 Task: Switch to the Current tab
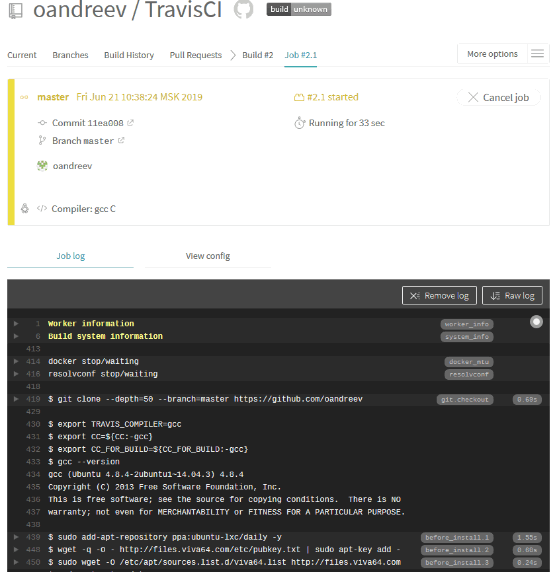(22, 55)
